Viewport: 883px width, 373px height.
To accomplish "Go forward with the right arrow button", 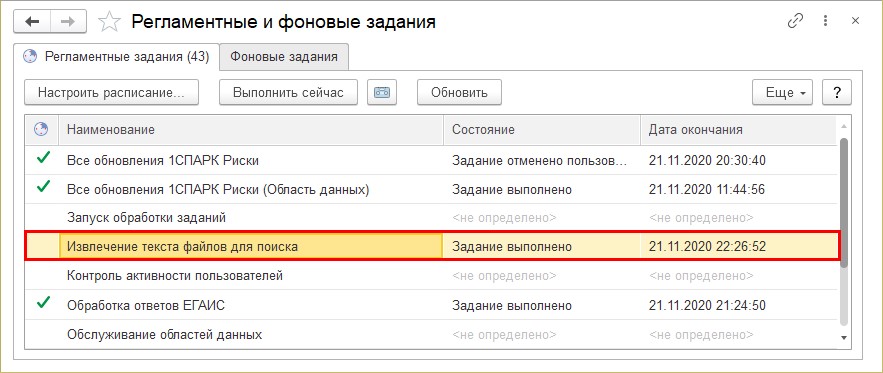I will point(68,22).
